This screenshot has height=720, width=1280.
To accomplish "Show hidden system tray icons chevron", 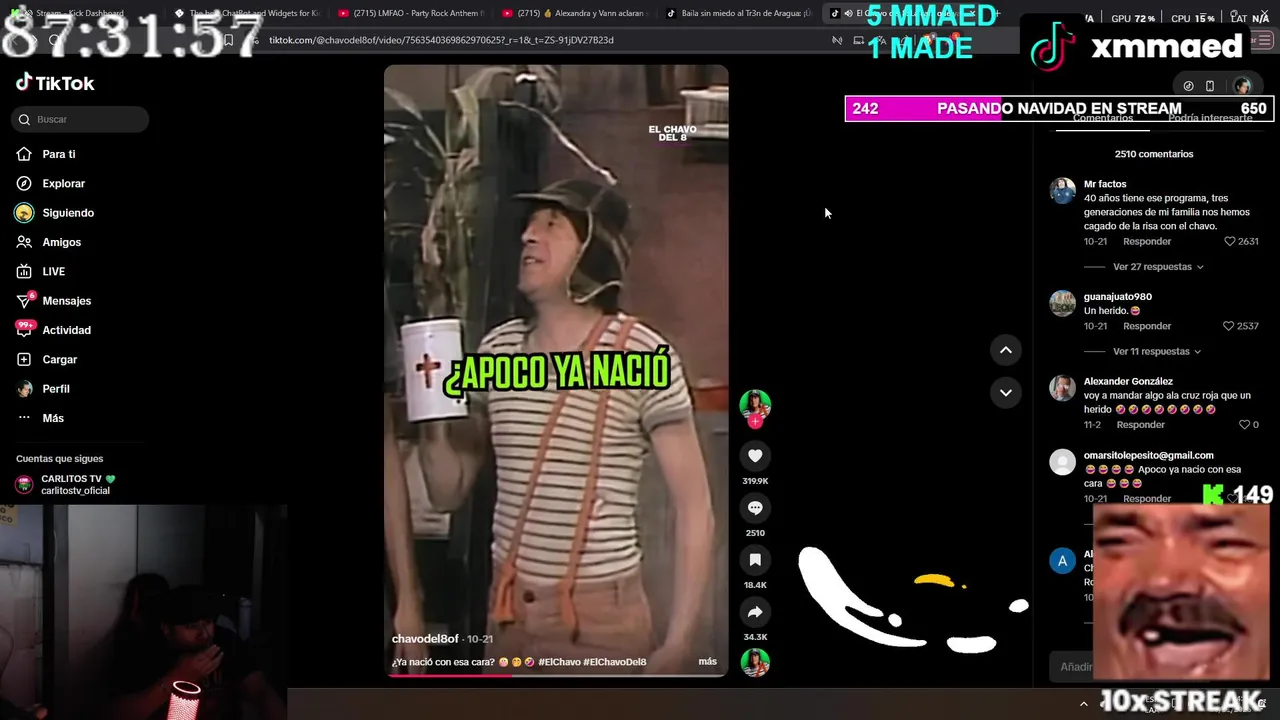I will [x=1083, y=704].
